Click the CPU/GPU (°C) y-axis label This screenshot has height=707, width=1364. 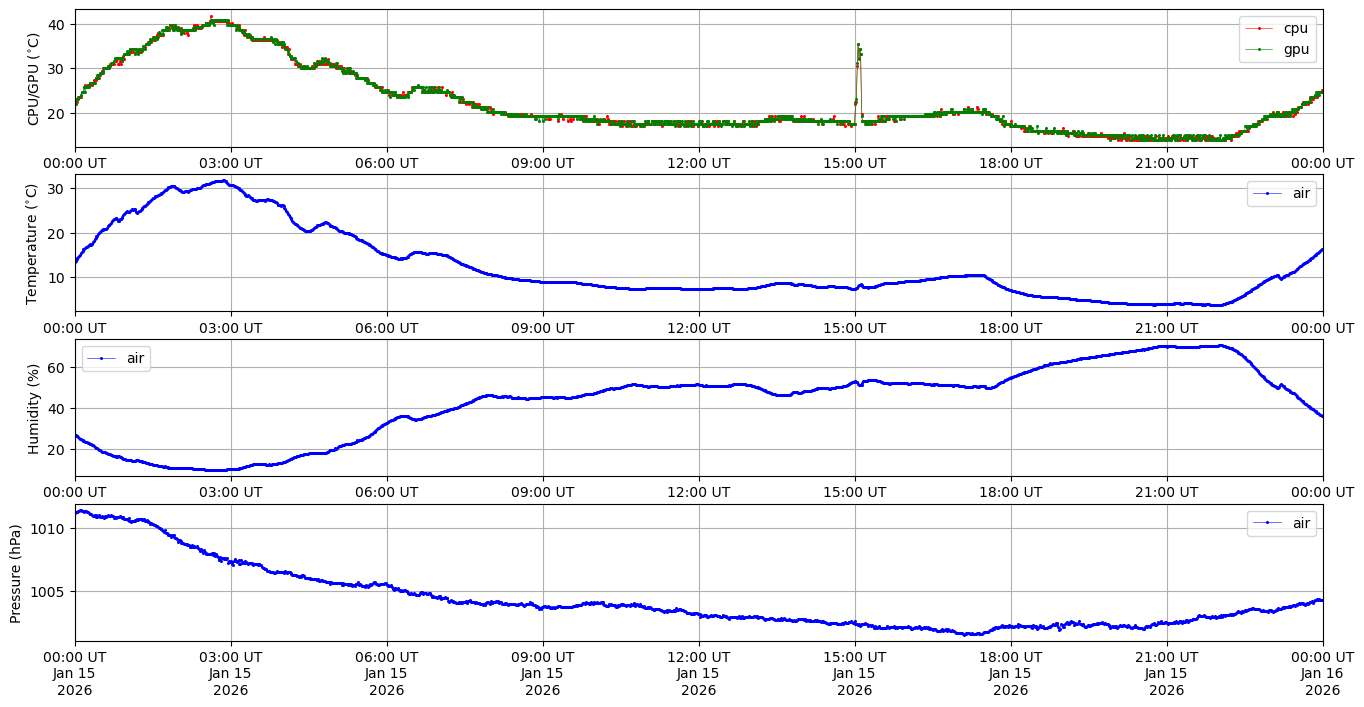(33, 79)
